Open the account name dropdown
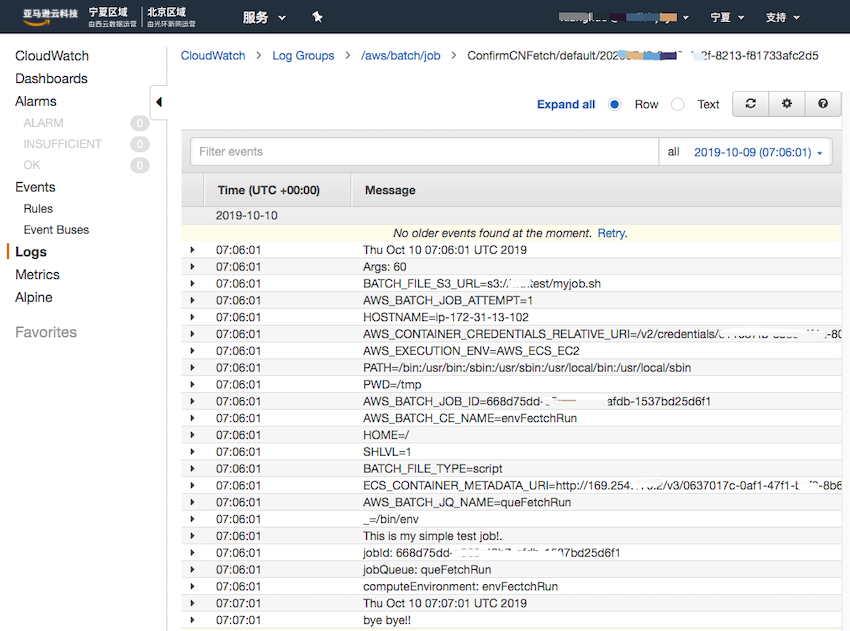Screen dimensions: 850x631 click(x=623, y=17)
